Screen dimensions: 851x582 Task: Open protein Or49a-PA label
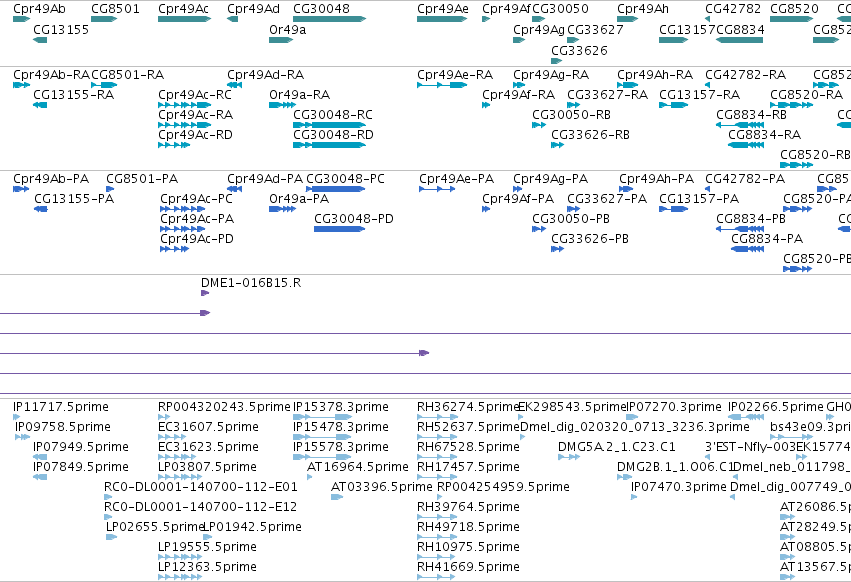click(x=299, y=199)
